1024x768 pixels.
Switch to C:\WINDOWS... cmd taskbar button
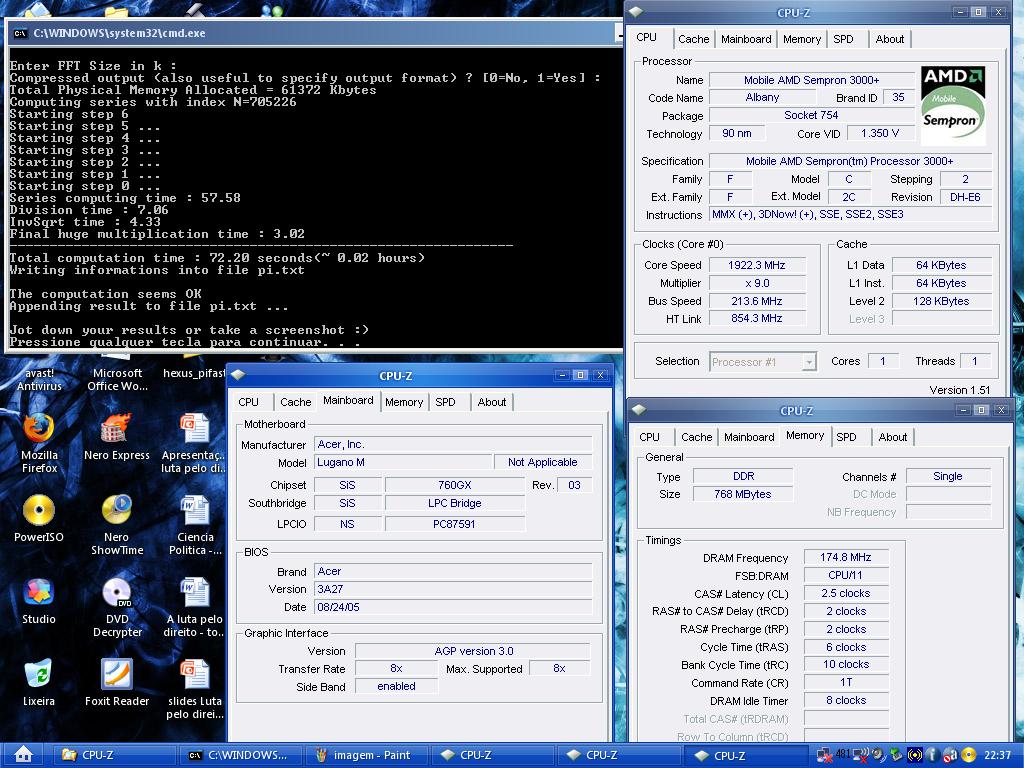click(240, 755)
